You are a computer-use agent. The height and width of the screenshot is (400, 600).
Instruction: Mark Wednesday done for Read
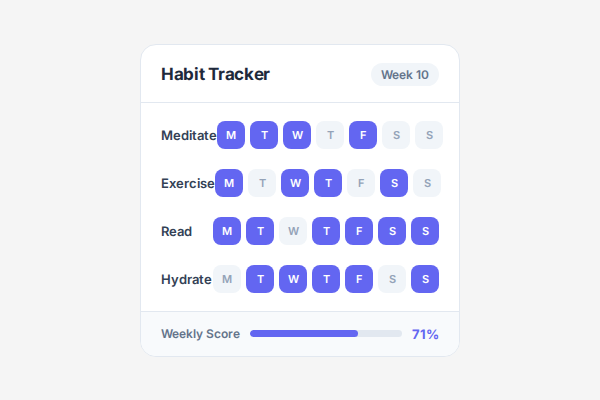[293, 231]
